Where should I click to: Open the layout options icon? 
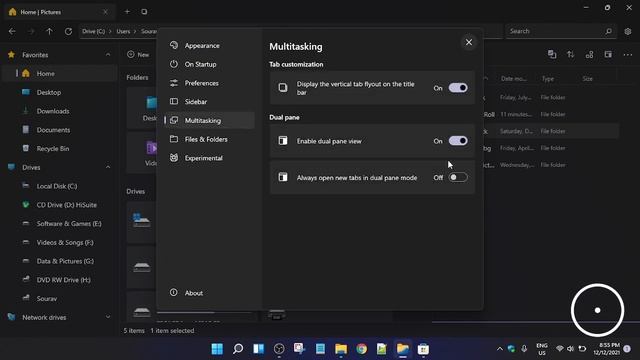point(589,54)
